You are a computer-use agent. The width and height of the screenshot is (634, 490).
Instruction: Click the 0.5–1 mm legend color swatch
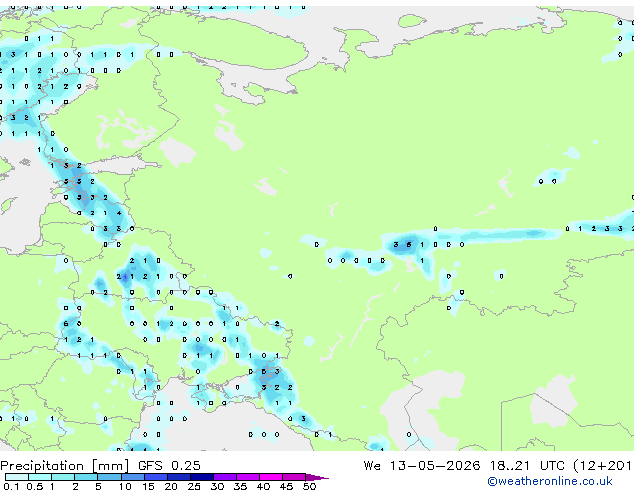coord(40,477)
